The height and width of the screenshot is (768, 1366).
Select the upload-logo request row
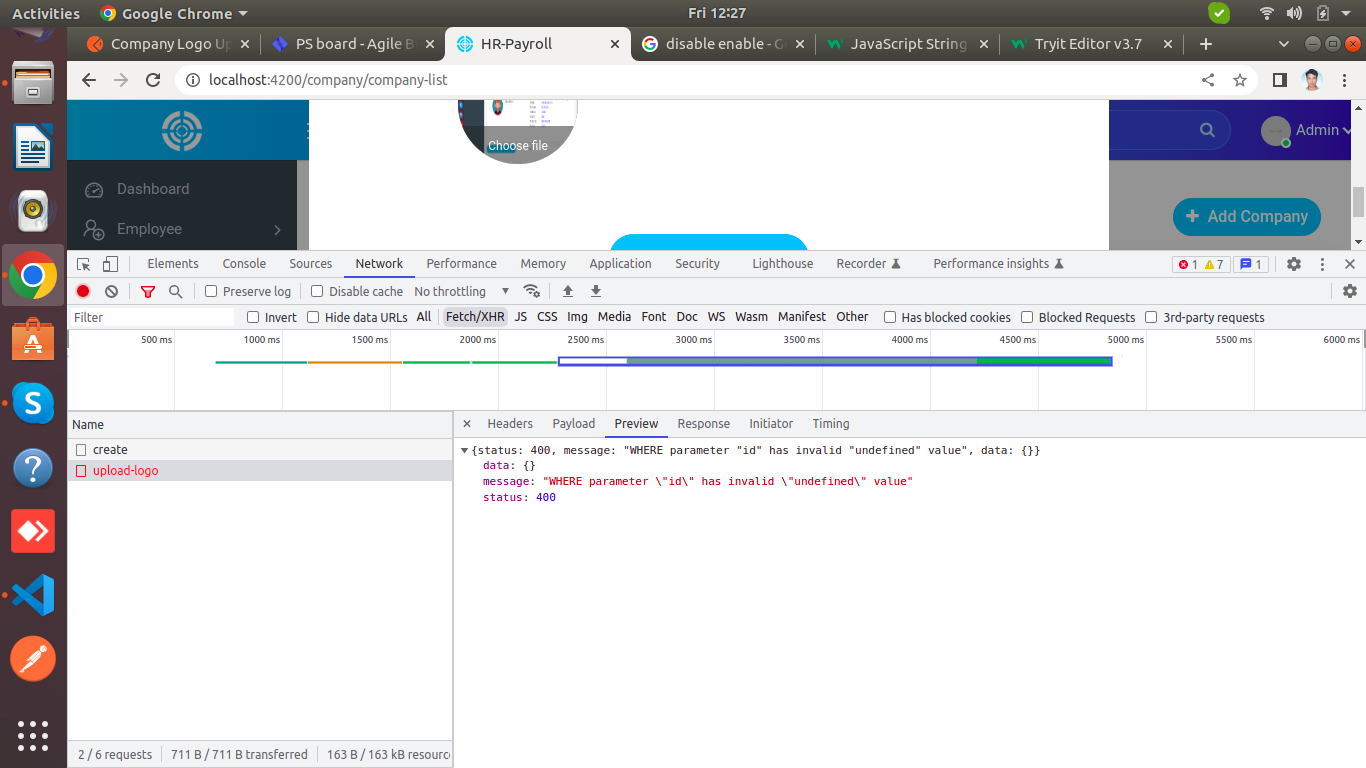point(126,471)
